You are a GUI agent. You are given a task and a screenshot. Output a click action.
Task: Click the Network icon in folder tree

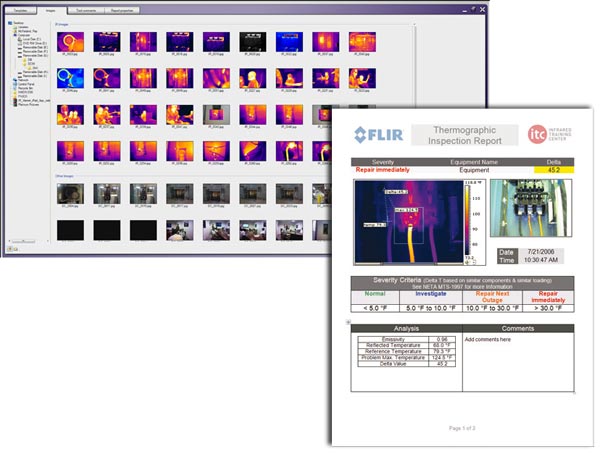(15, 80)
